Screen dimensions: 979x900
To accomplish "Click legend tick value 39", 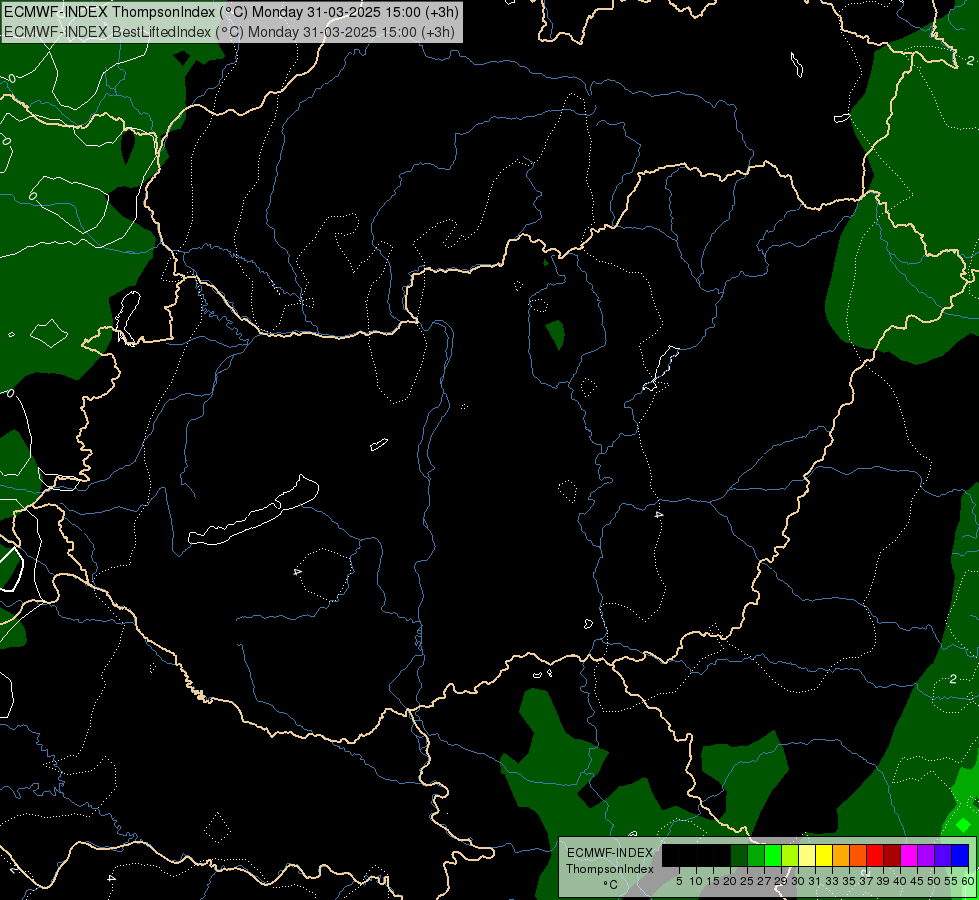I will tap(882, 881).
